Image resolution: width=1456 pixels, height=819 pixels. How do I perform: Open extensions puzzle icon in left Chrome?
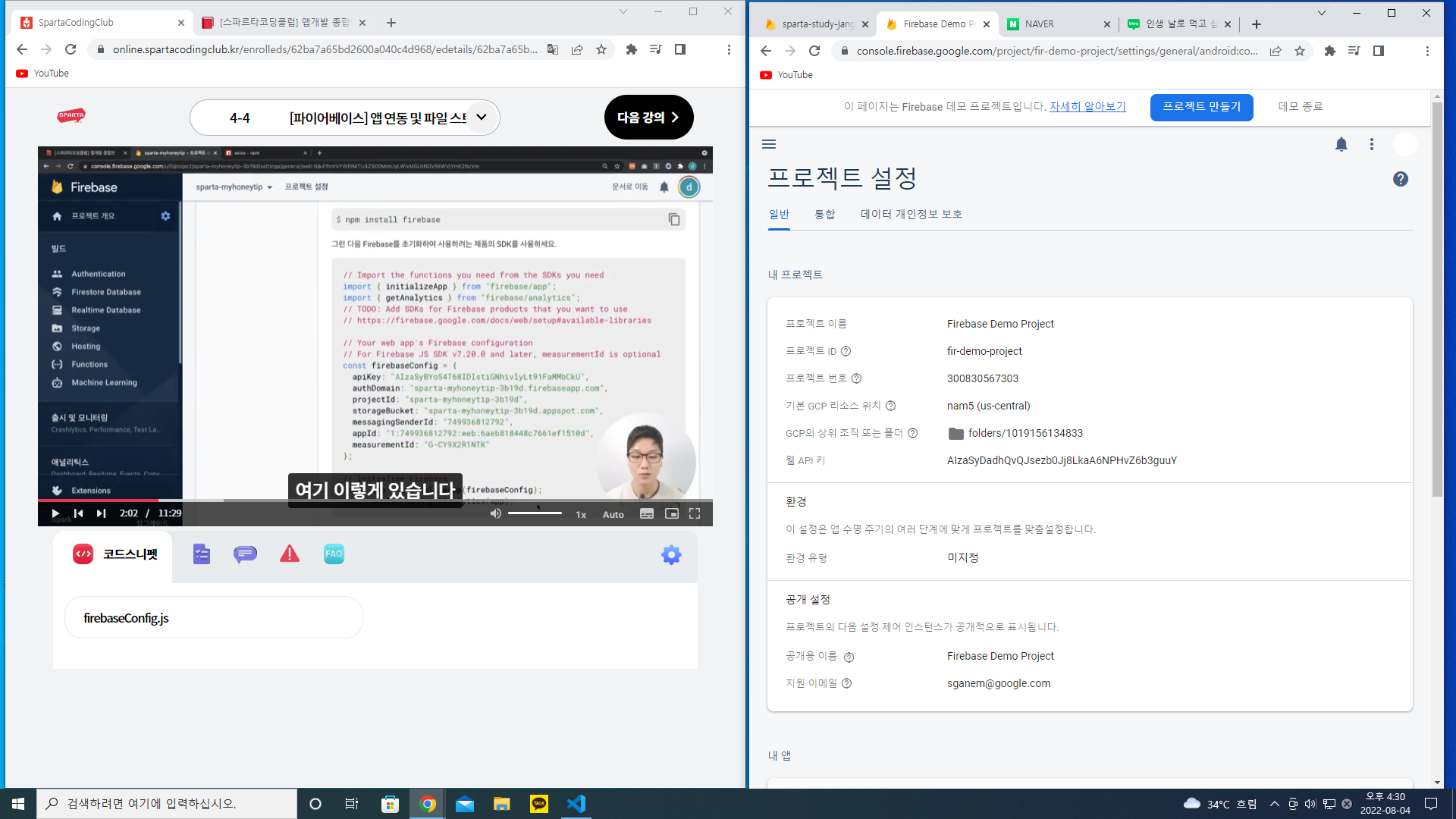click(631, 49)
